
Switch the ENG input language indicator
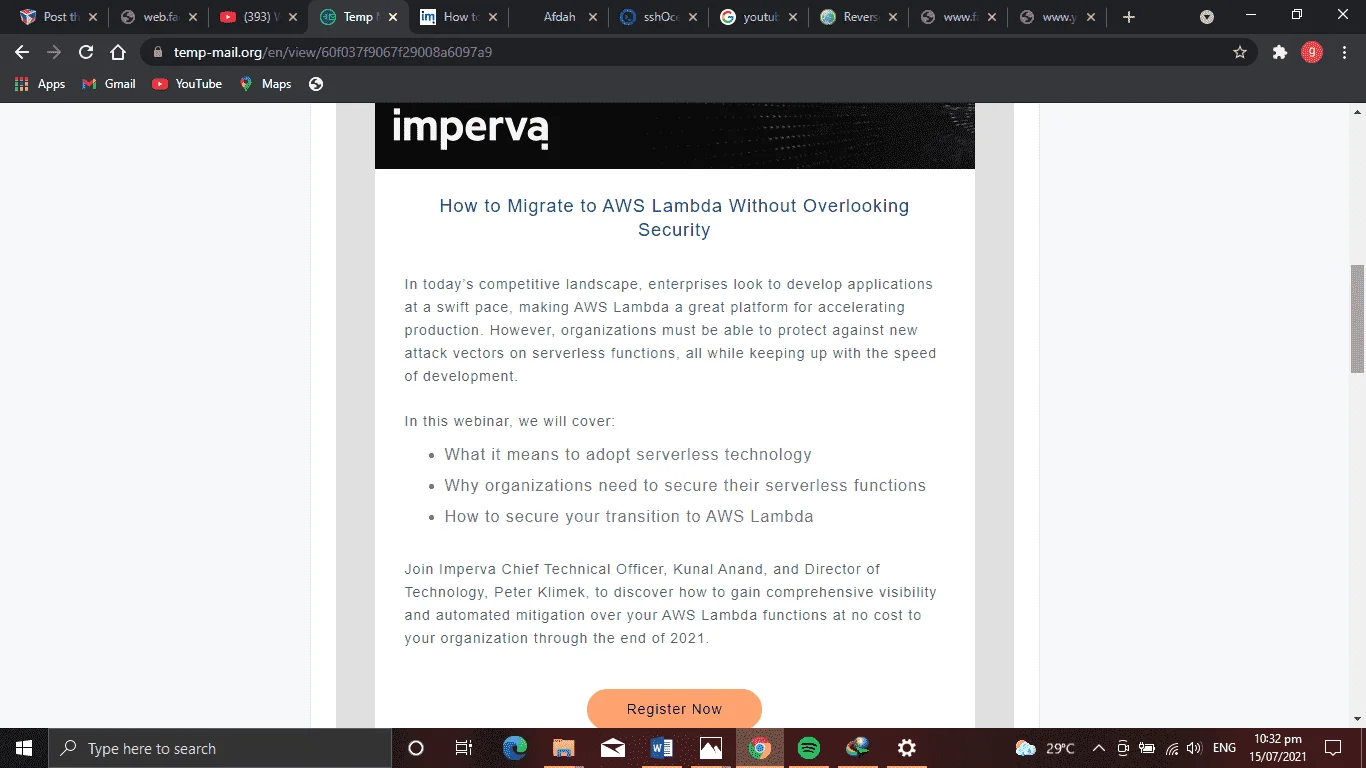pos(1224,748)
